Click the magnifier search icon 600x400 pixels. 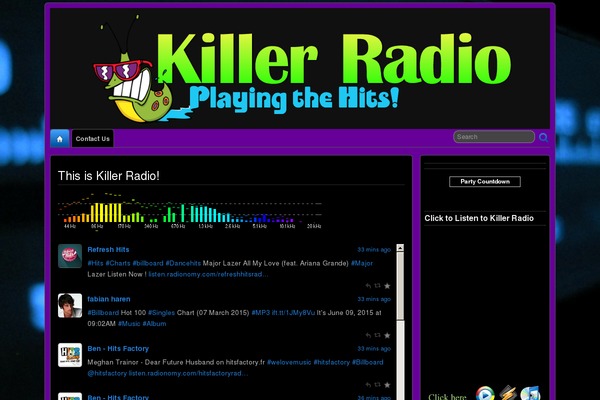[x=543, y=137]
